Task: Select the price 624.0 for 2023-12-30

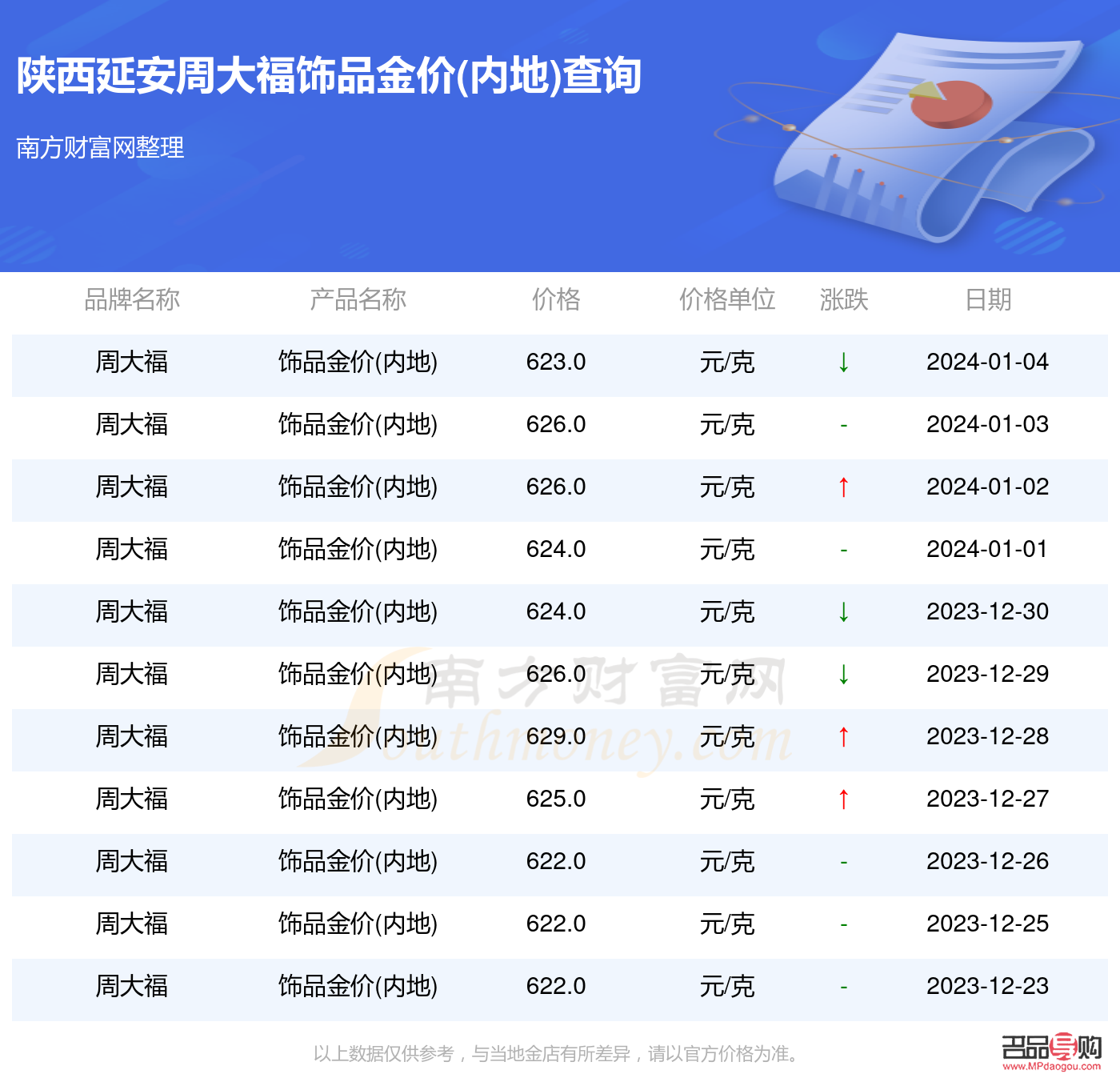Action: [556, 612]
